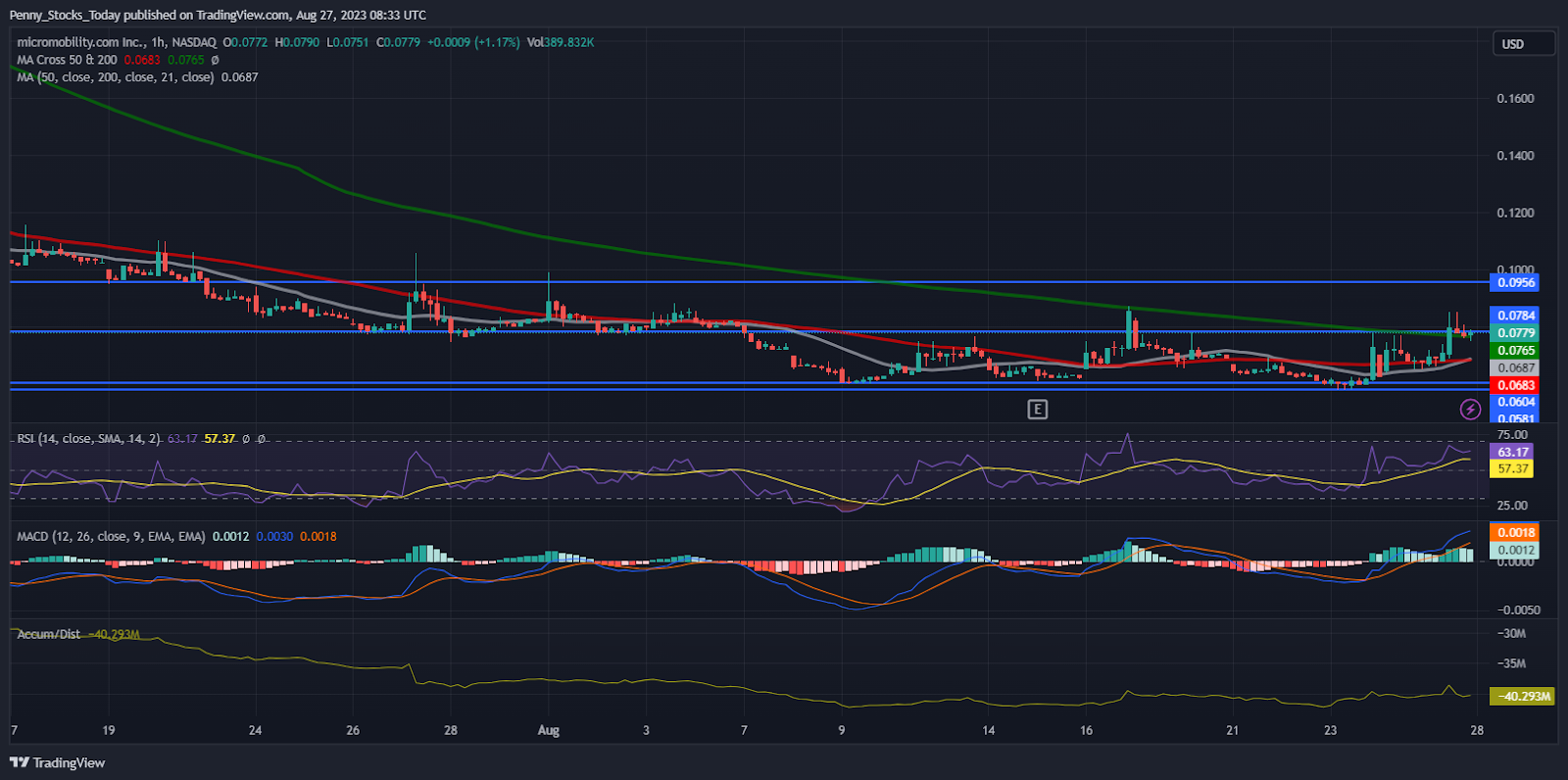
Task: Click the 0.1200 price scale value
Action: 1515,214
